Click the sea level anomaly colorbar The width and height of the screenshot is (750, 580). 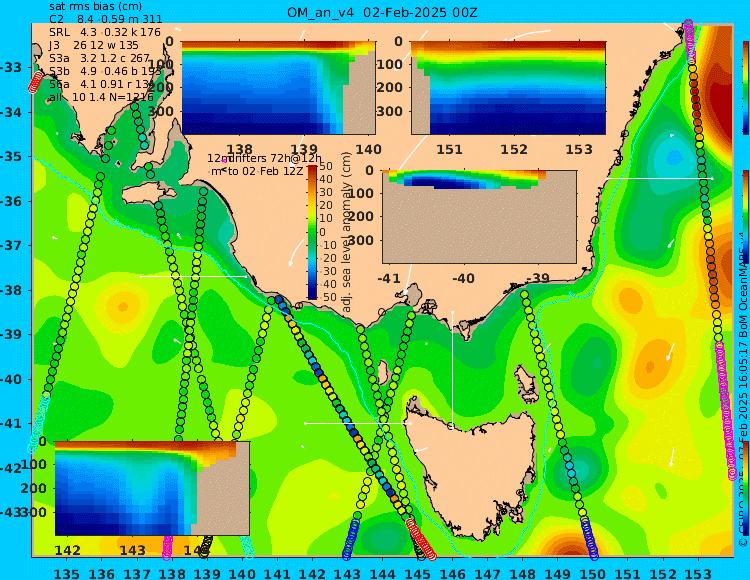click(312, 232)
